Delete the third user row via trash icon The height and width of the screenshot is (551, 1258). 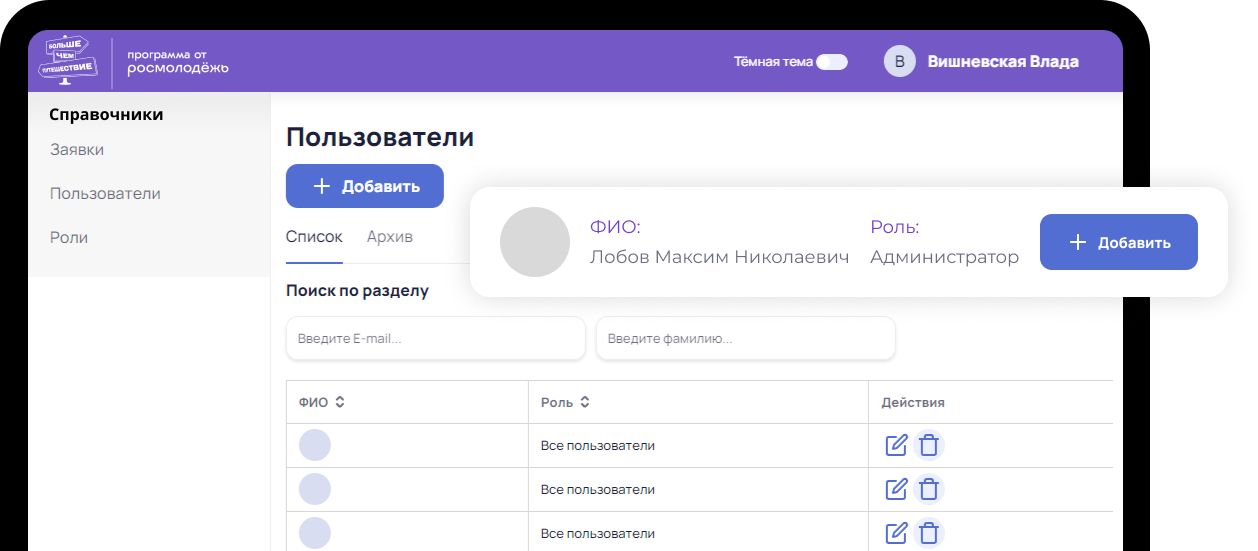[x=929, y=533]
